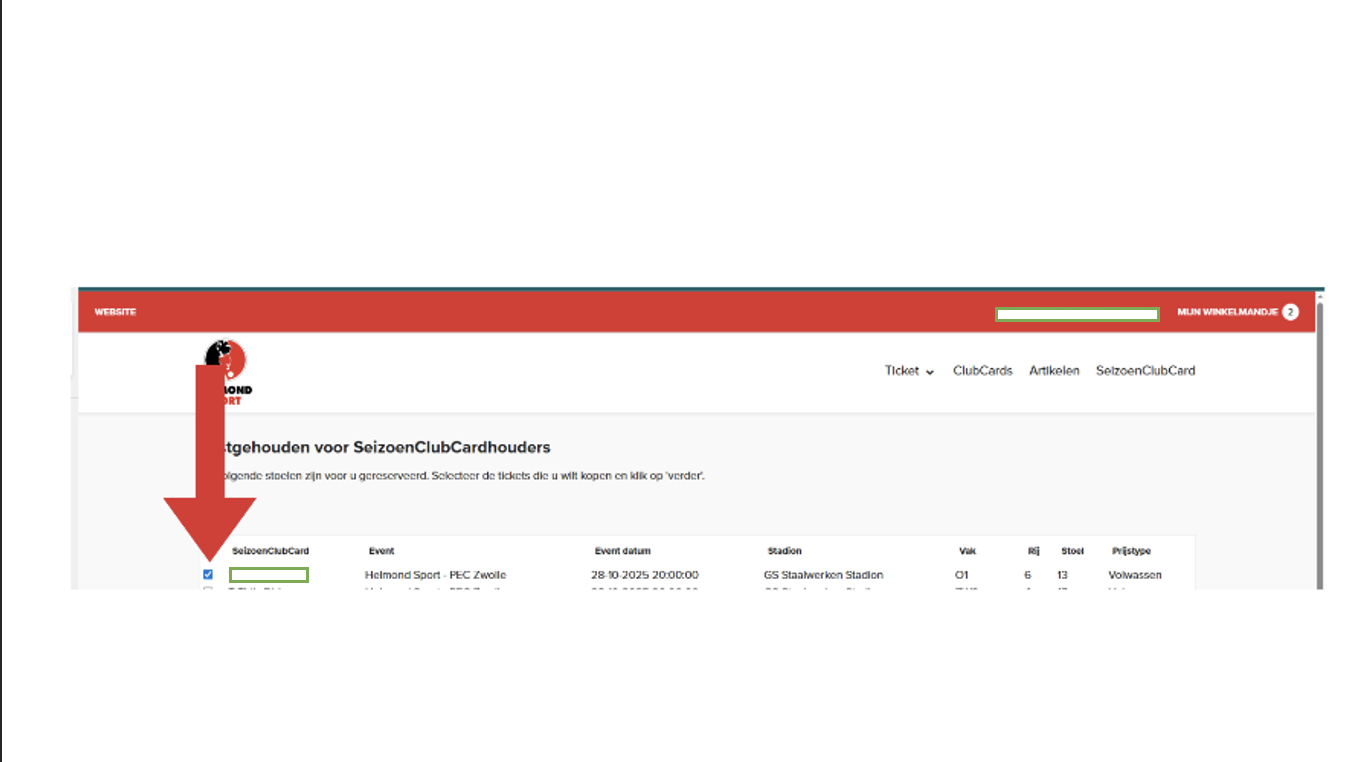
Task: Click the Vak column header
Action: point(966,551)
